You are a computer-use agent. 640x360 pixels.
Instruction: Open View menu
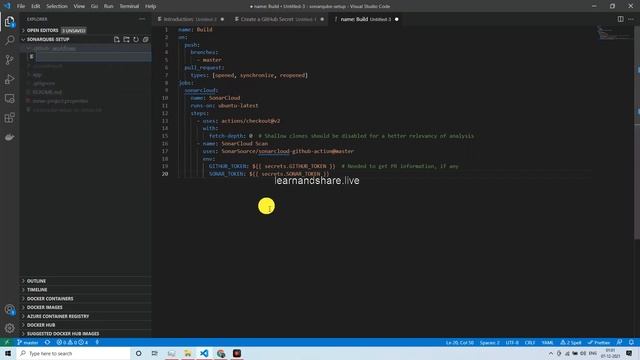(x=79, y=6)
